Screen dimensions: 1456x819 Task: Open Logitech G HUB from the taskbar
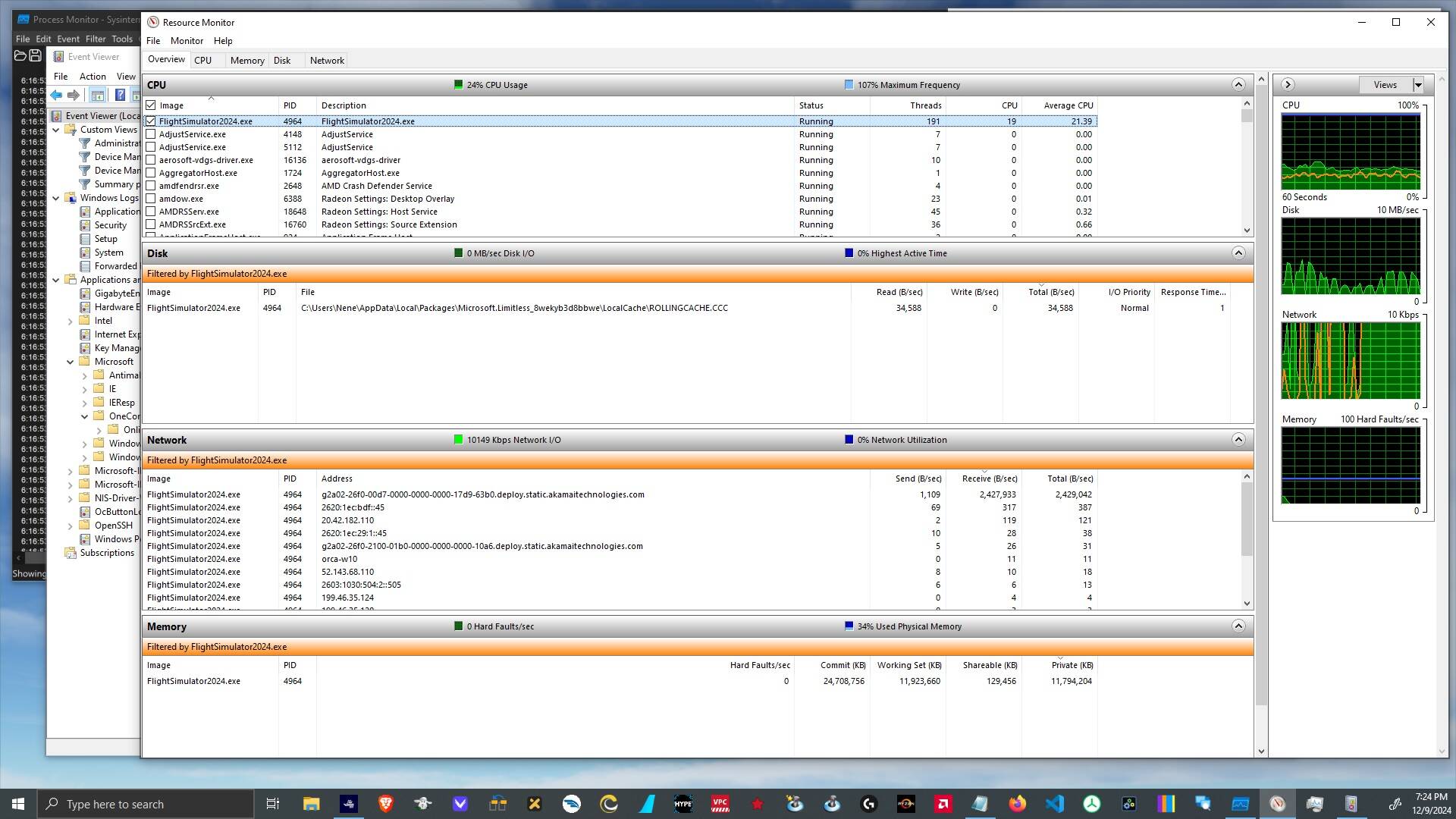tap(869, 804)
